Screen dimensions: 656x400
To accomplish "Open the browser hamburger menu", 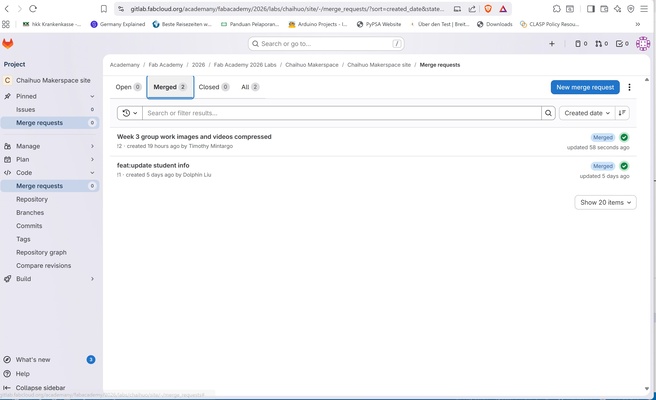I will [644, 9].
